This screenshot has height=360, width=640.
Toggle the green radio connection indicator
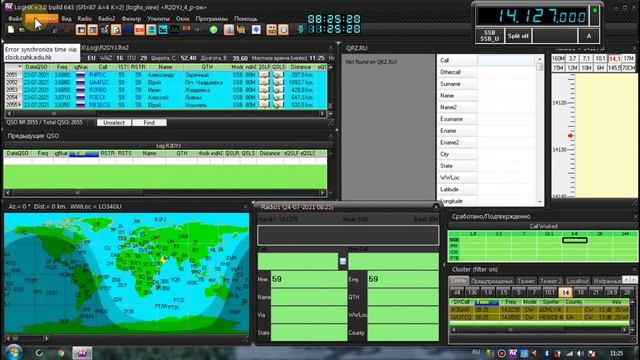click(x=595, y=11)
